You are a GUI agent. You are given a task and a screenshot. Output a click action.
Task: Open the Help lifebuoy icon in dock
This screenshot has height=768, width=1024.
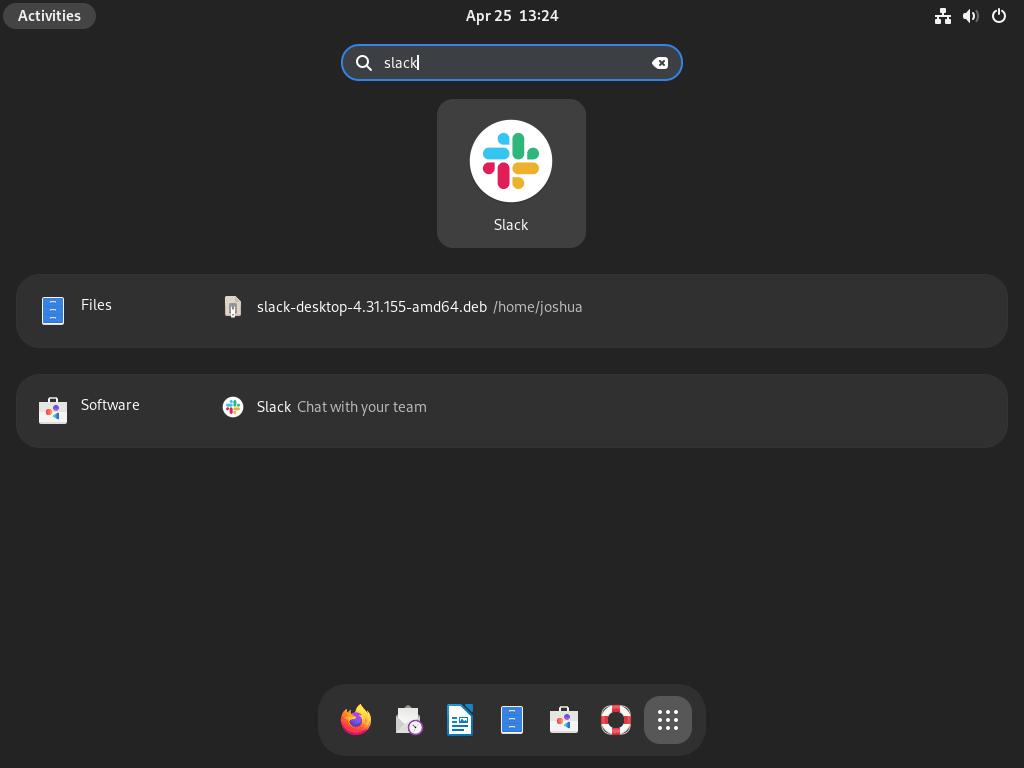[616, 719]
